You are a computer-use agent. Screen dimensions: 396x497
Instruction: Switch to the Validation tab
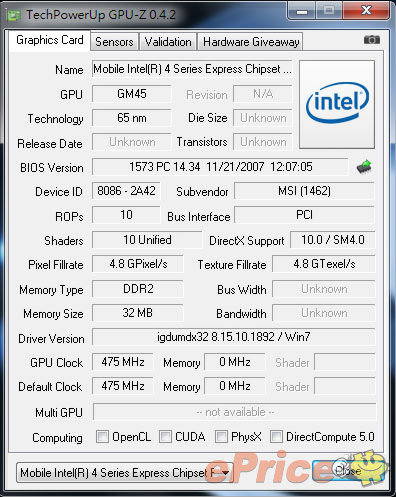tap(168, 42)
